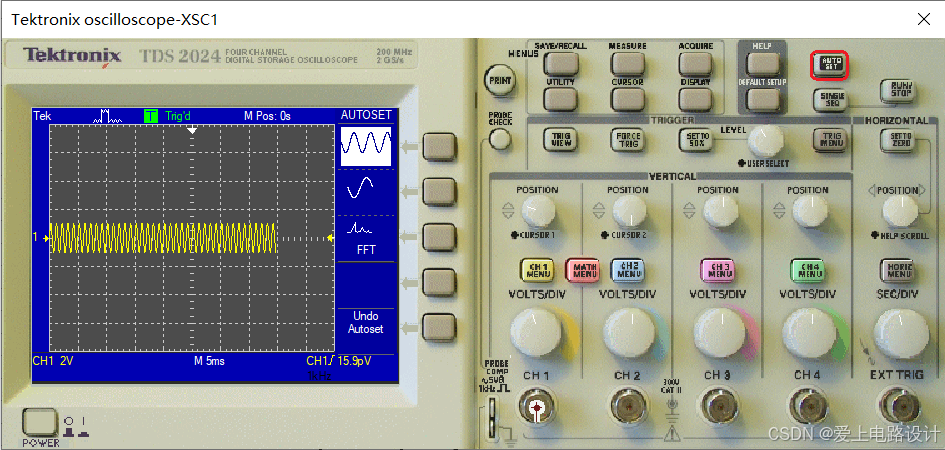Toggle the pink CH3 MENU button
The height and width of the screenshot is (450, 945).
[718, 270]
